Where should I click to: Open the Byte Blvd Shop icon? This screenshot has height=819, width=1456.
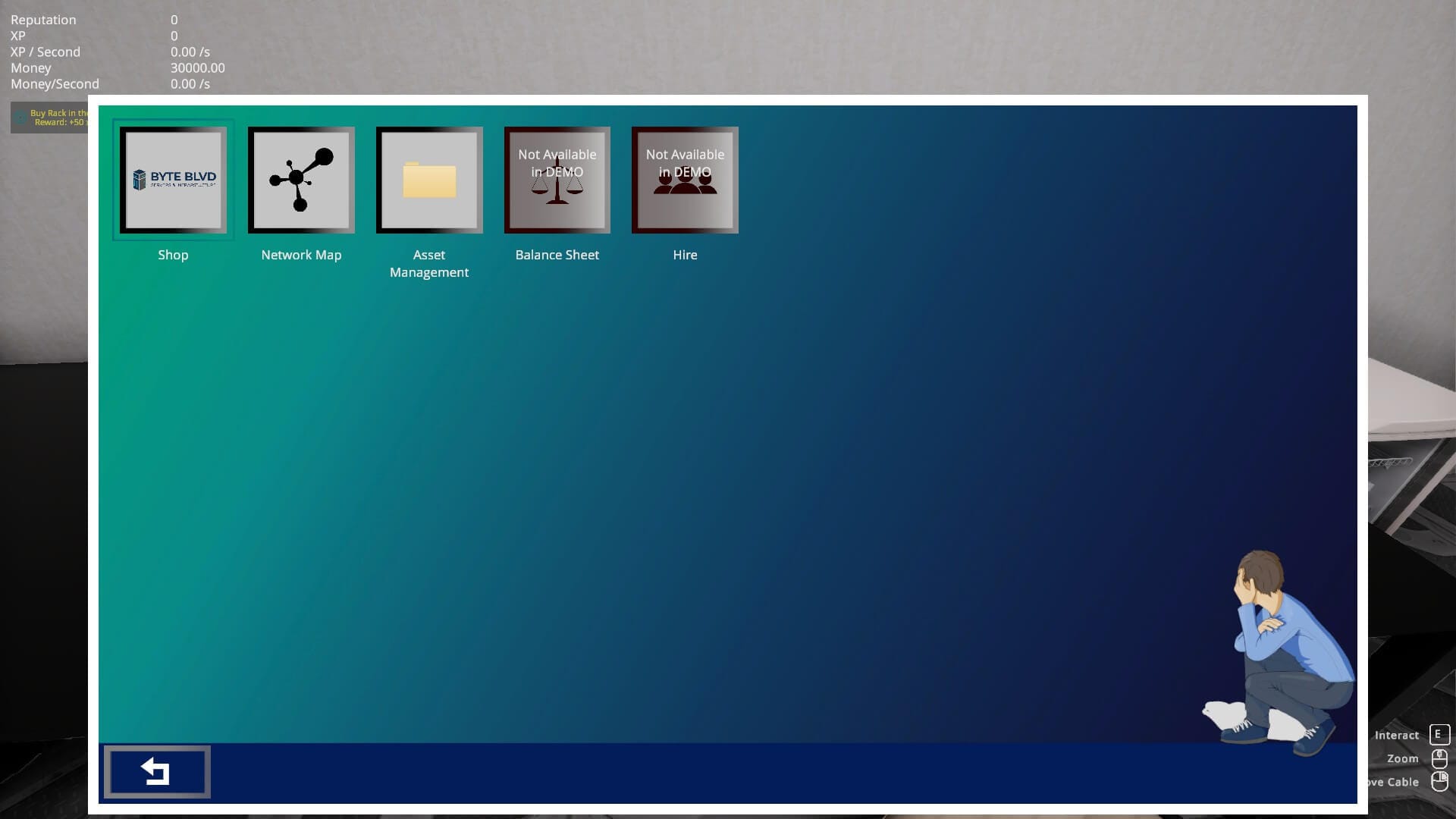[x=173, y=180]
